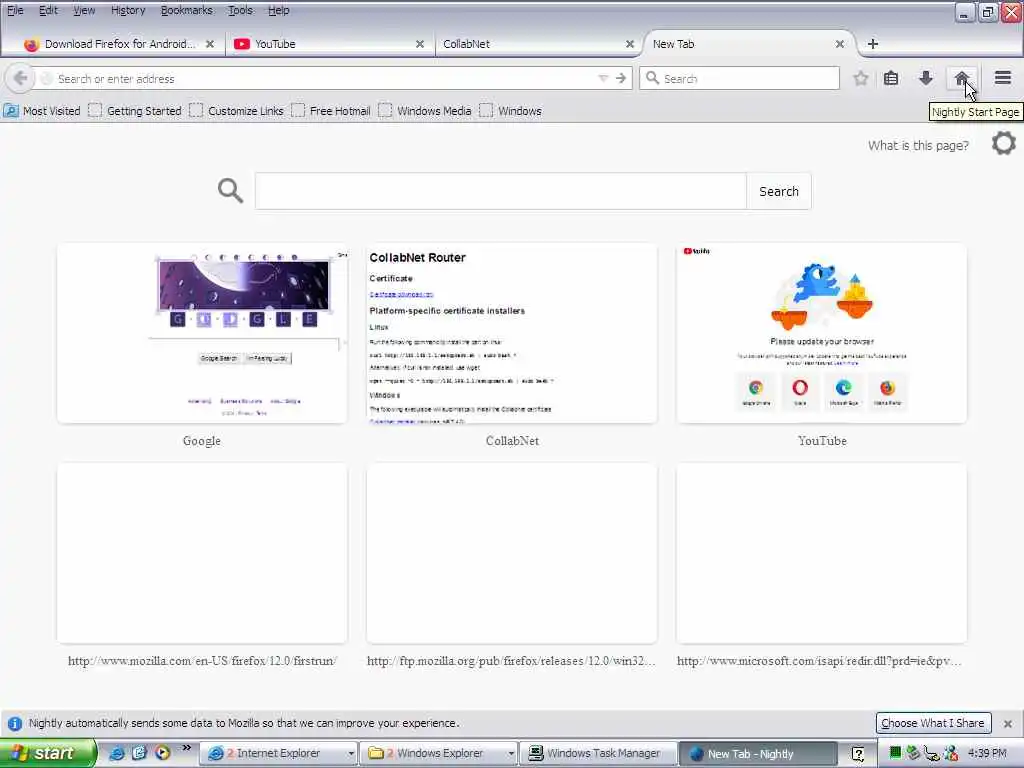The image size is (1024, 768).
Task: Open the Tools menu
Action: (x=240, y=10)
